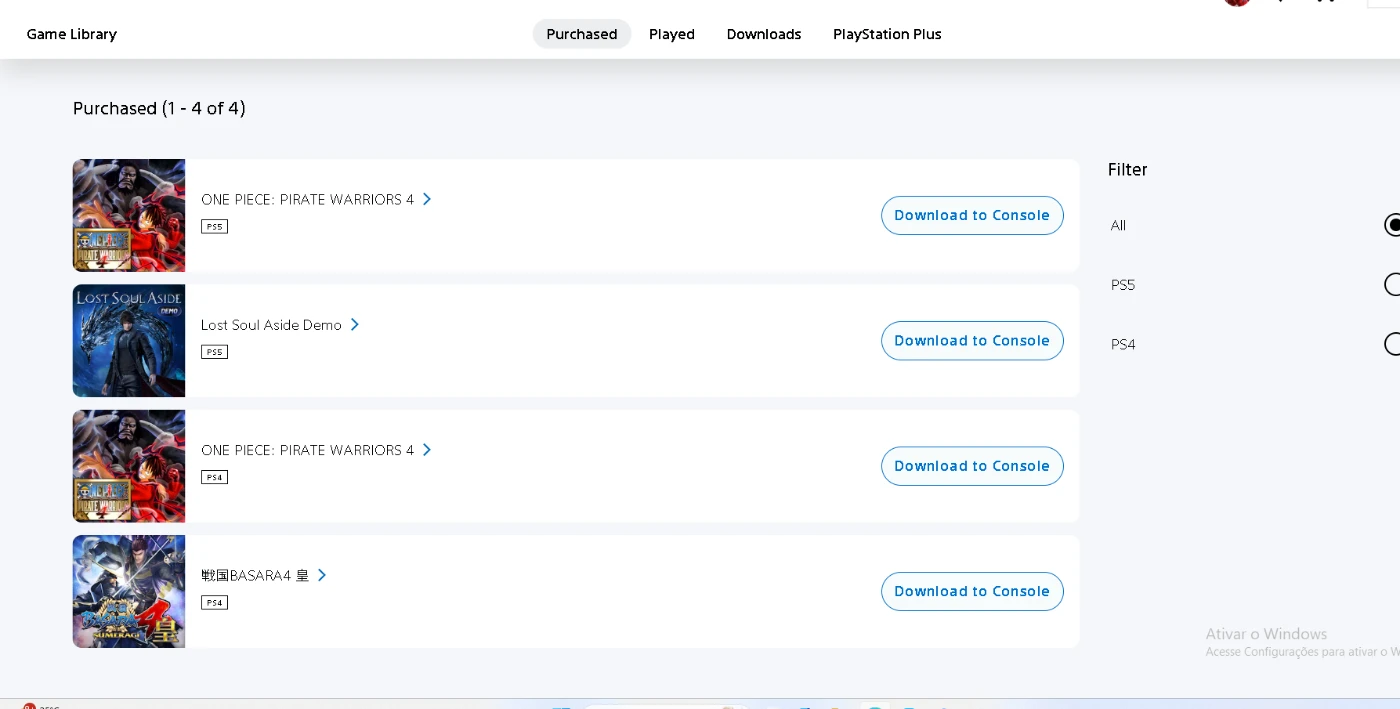The height and width of the screenshot is (709, 1400).
Task: Switch to the Played tab
Action: pyautogui.click(x=671, y=34)
